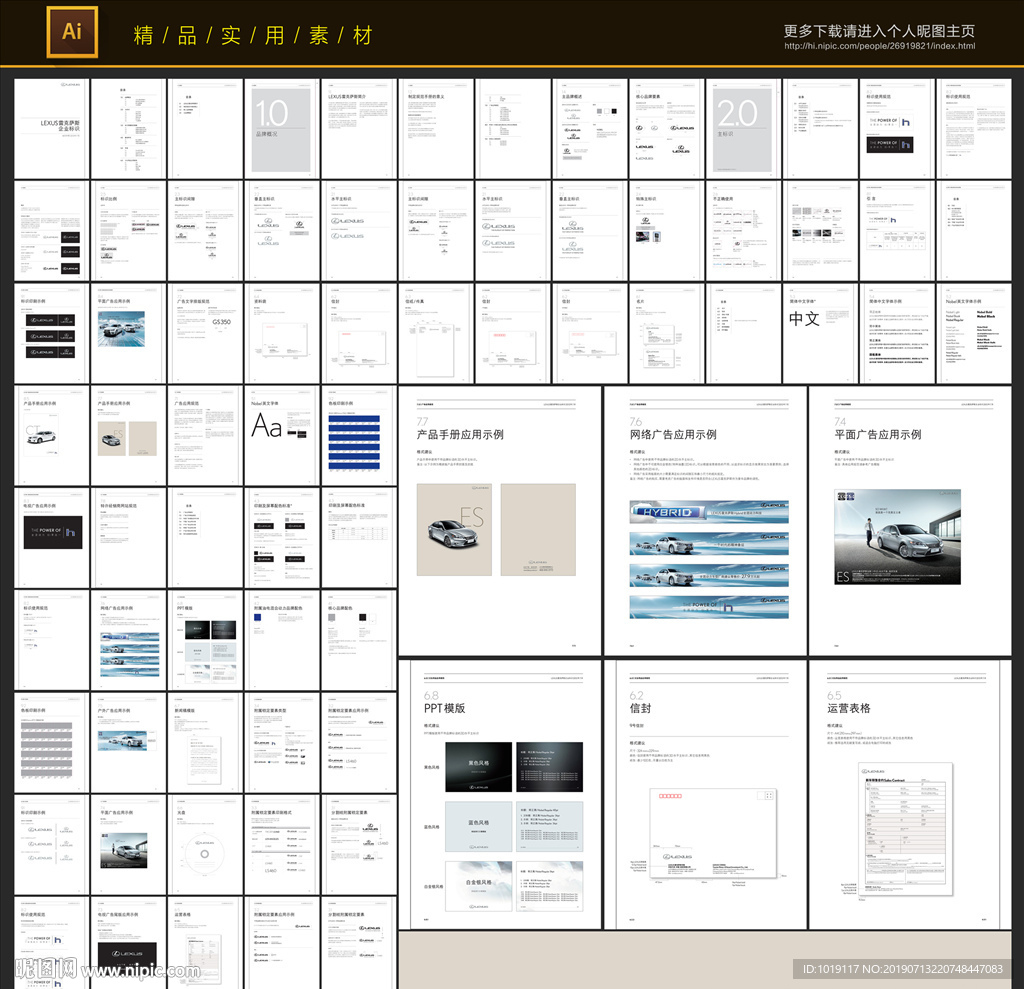Open the blue stripes color sample thumbnail
The width and height of the screenshot is (1024, 989).
tap(359, 436)
